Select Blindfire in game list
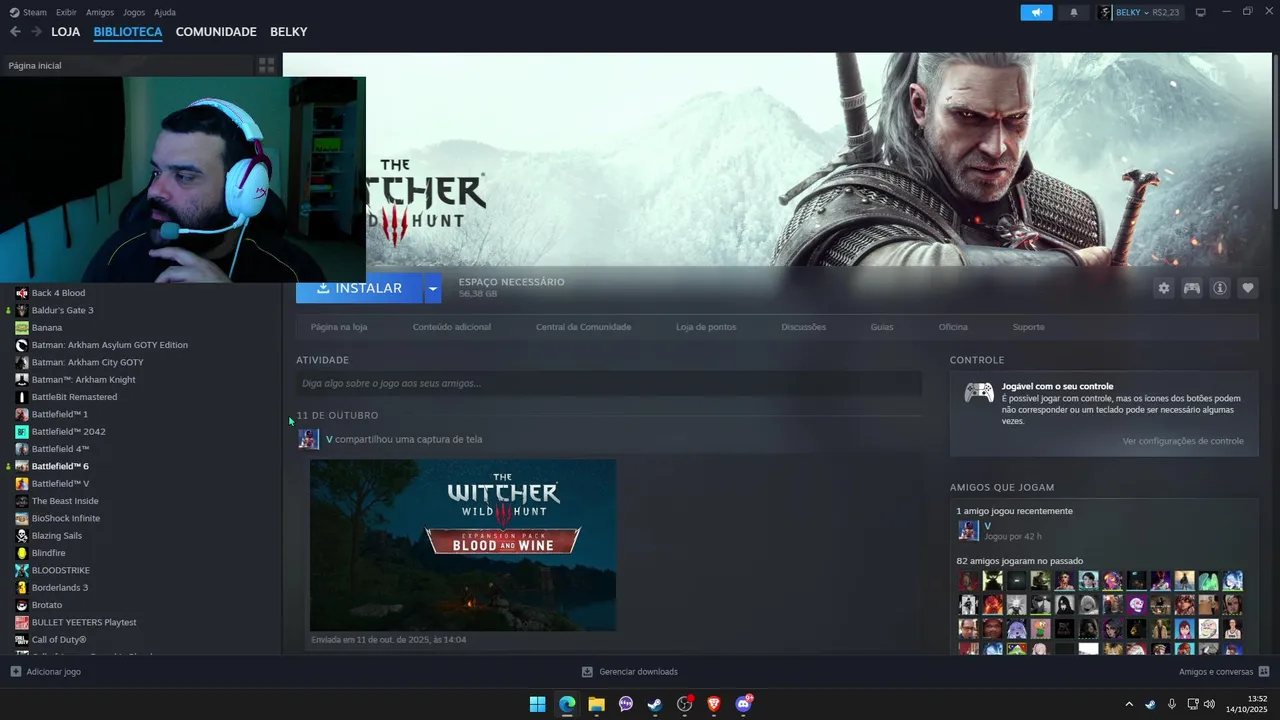 point(48,553)
